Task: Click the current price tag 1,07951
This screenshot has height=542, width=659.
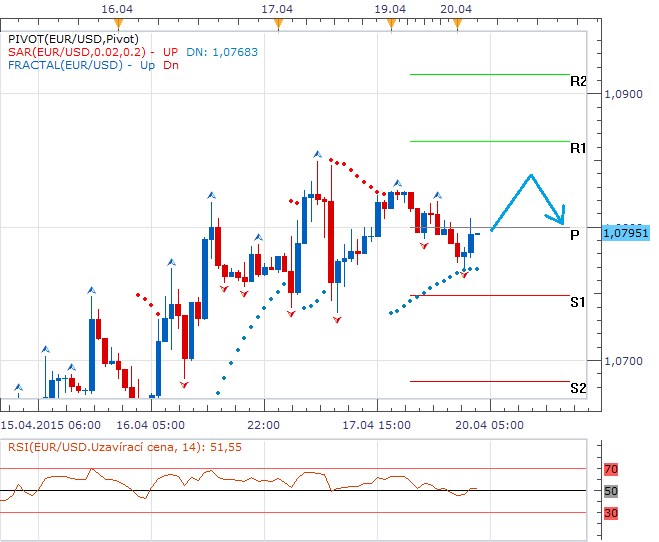Action: (626, 233)
